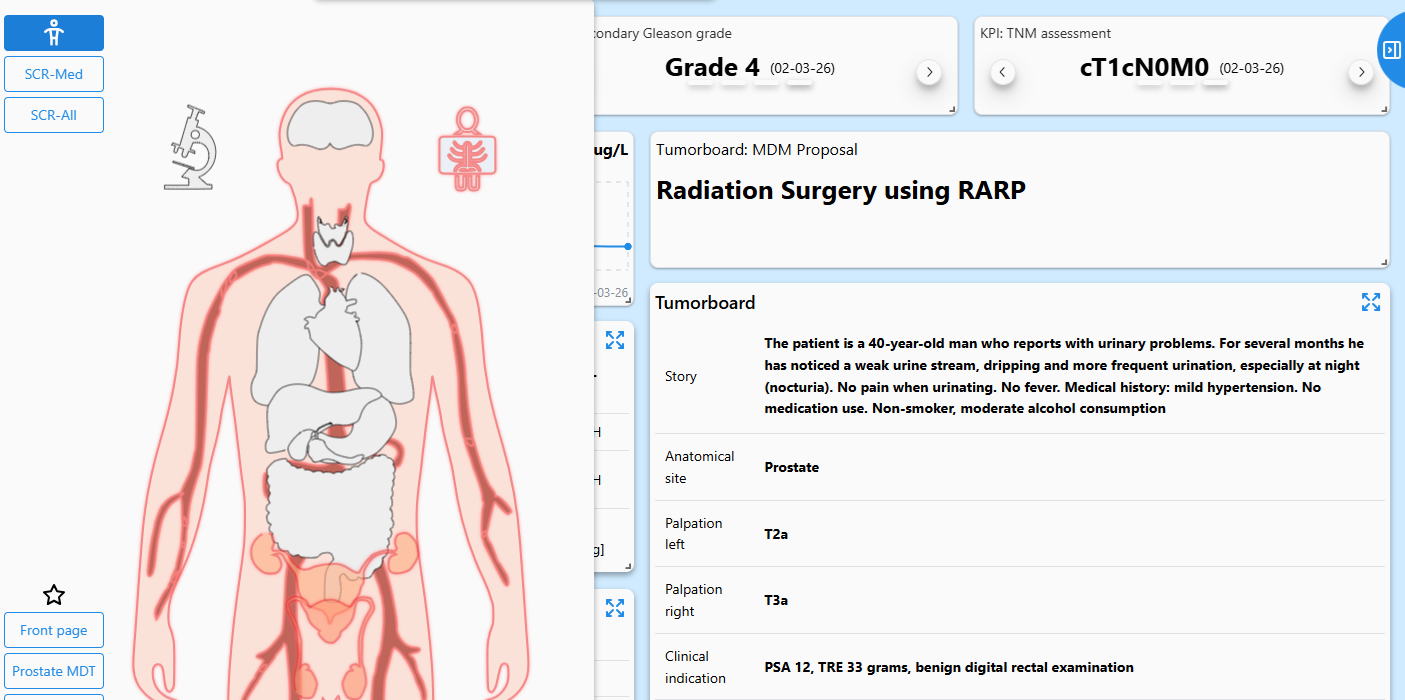Viewport: 1405px width, 700px height.
Task: Show next Secondary Gleason grade value
Action: pyautogui.click(x=929, y=72)
